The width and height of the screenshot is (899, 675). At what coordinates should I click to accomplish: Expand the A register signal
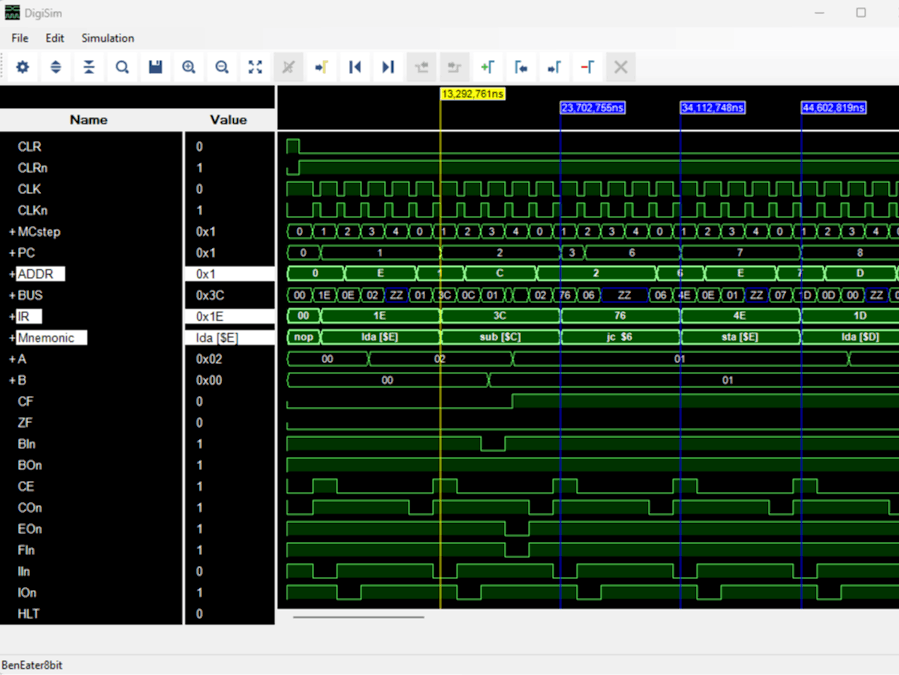tap(12, 359)
